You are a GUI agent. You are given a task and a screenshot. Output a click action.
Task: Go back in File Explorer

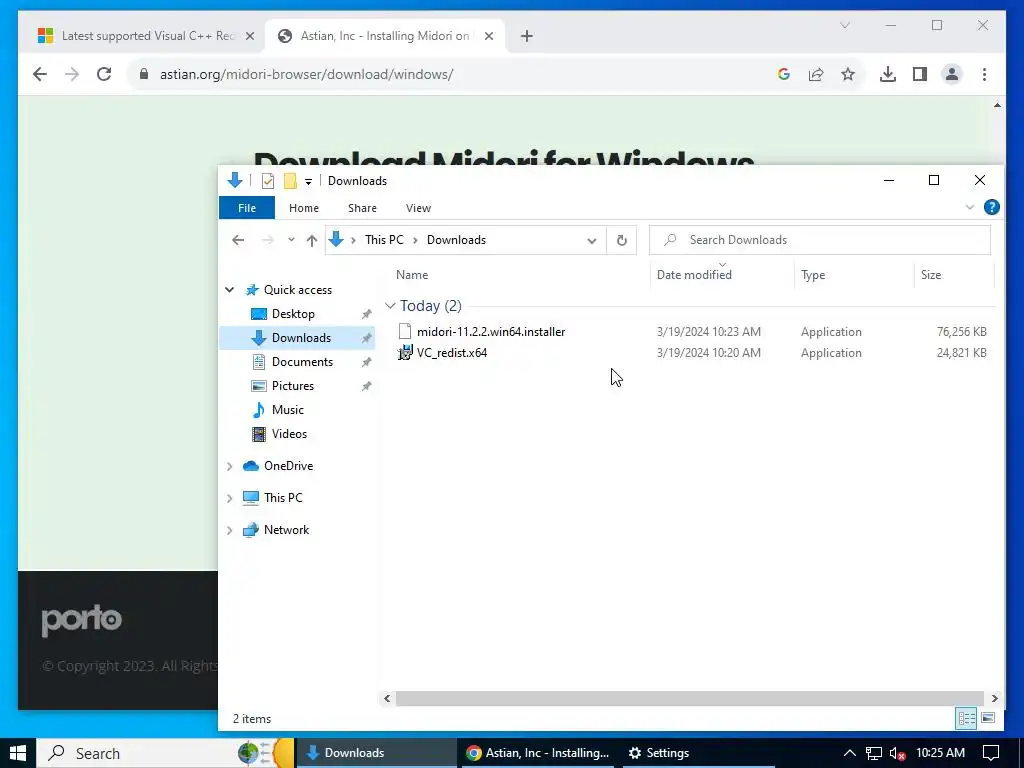pos(238,240)
